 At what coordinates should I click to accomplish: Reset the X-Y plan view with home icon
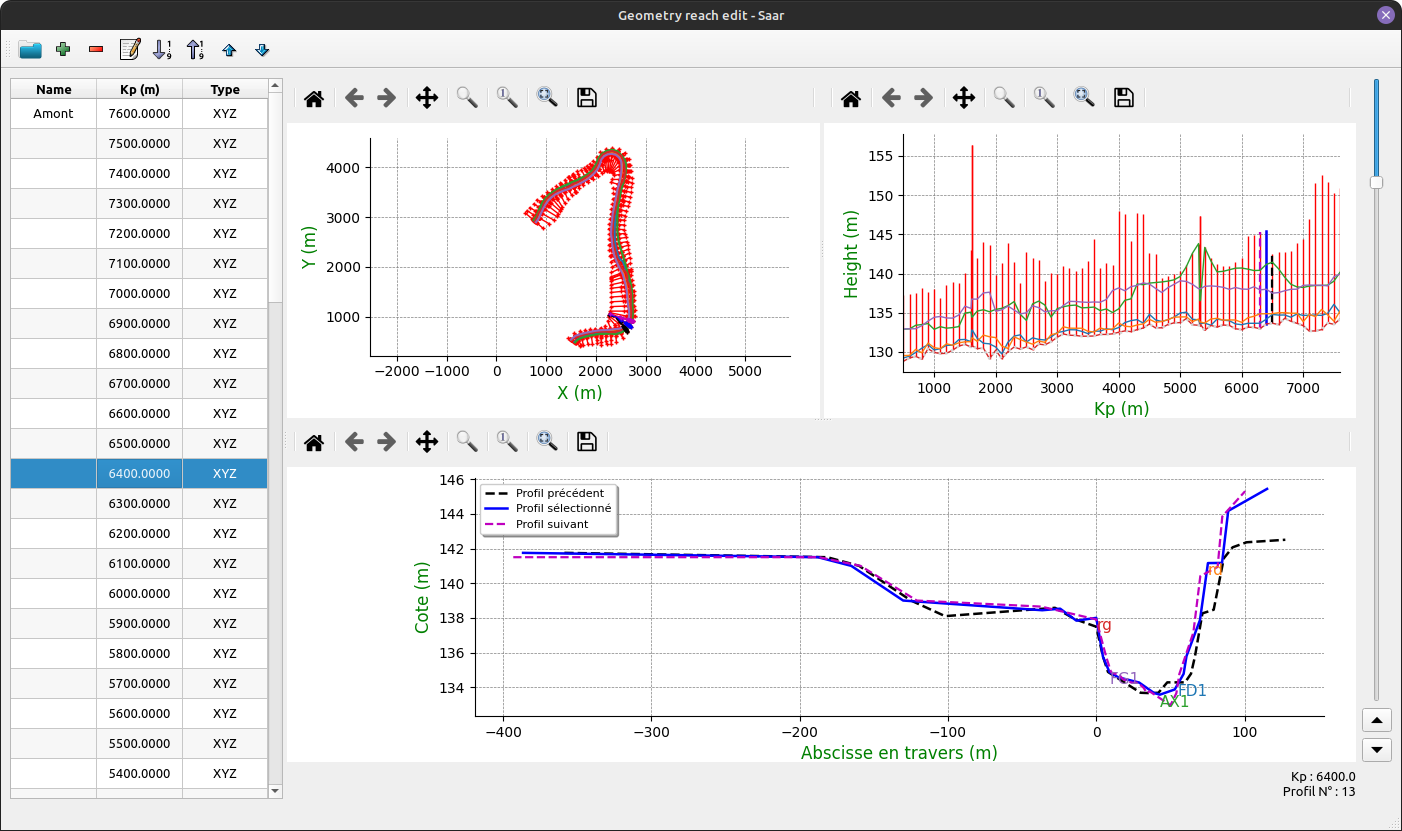coord(314,98)
